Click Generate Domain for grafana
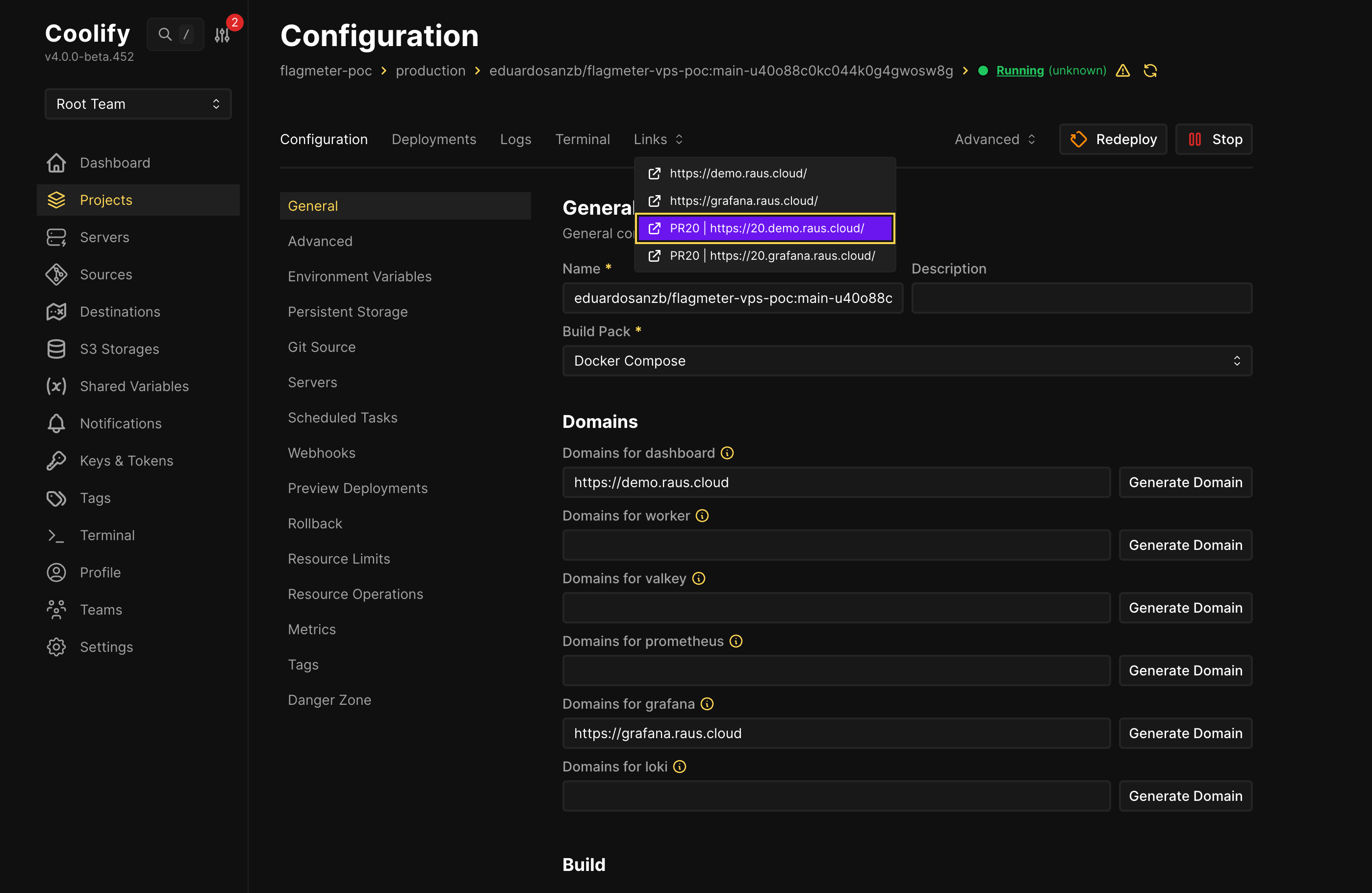The width and height of the screenshot is (1372, 893). click(x=1185, y=733)
